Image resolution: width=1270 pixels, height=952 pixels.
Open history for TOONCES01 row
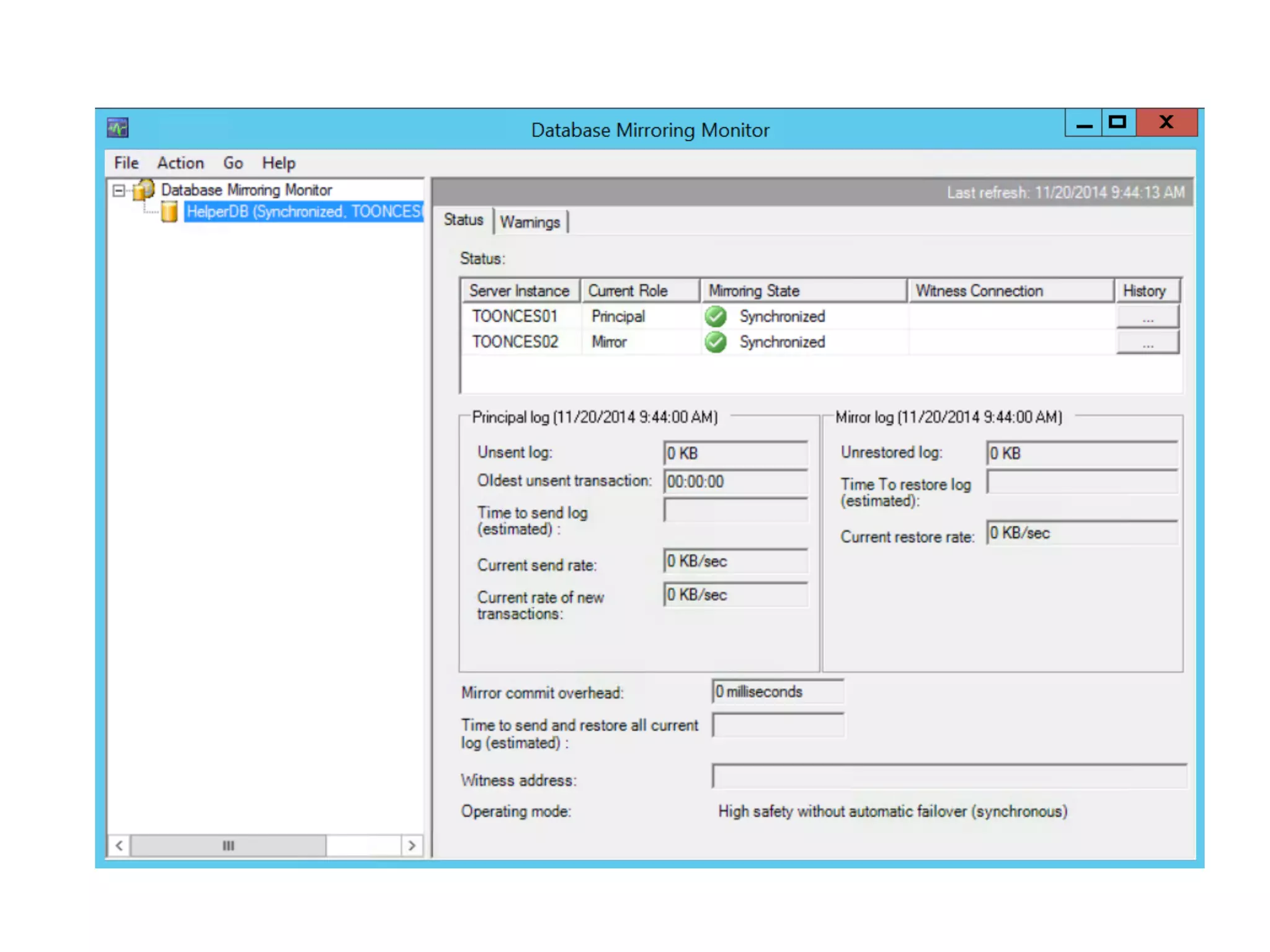(x=1147, y=317)
